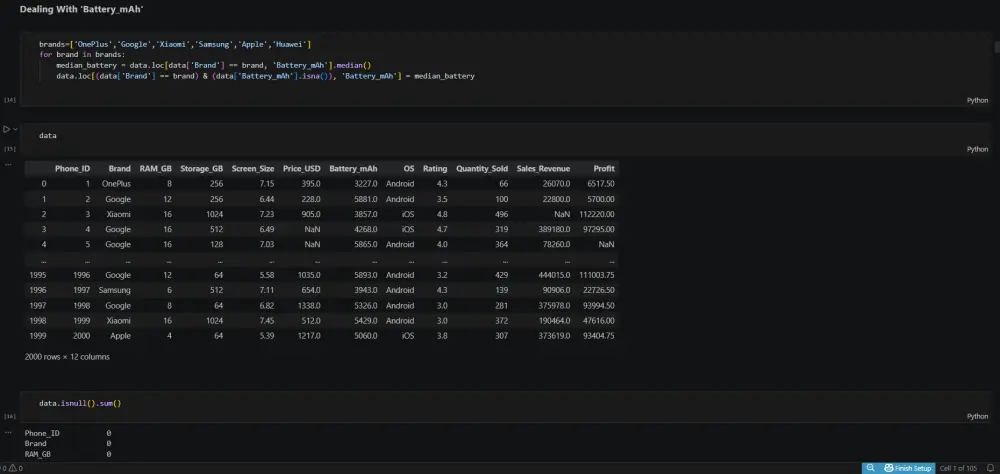Image resolution: width=1000 pixels, height=474 pixels.
Task: Click the Battery_mAh column header
Action: pos(353,168)
